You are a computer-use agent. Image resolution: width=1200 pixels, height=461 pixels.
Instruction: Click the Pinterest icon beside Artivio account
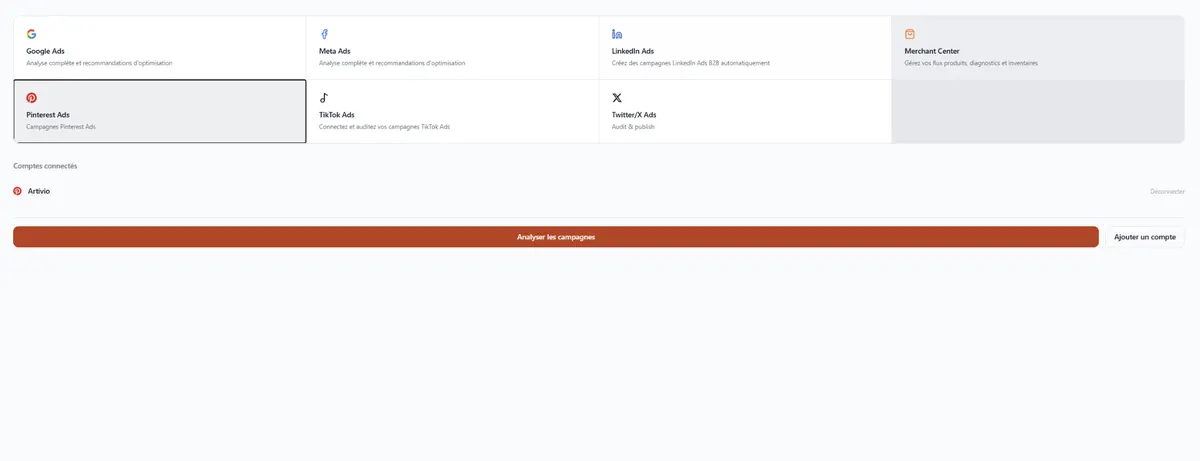18,190
